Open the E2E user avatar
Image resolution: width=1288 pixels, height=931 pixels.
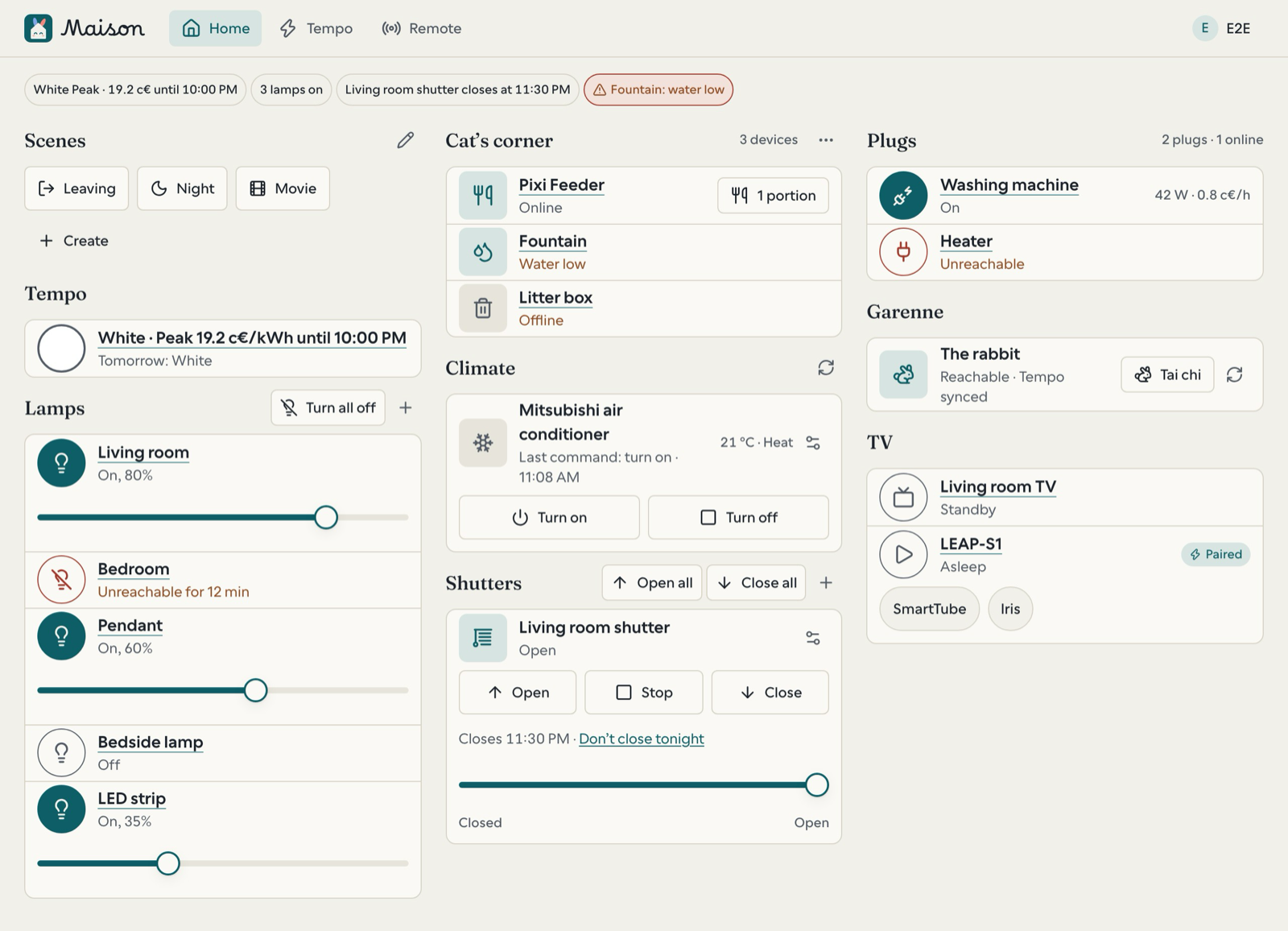click(x=1205, y=28)
